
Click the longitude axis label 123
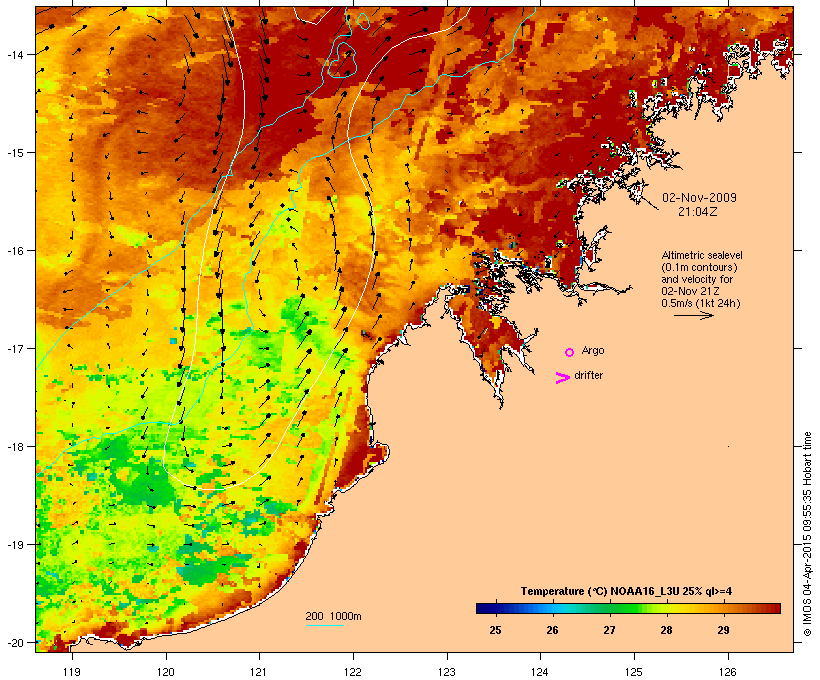[447, 672]
